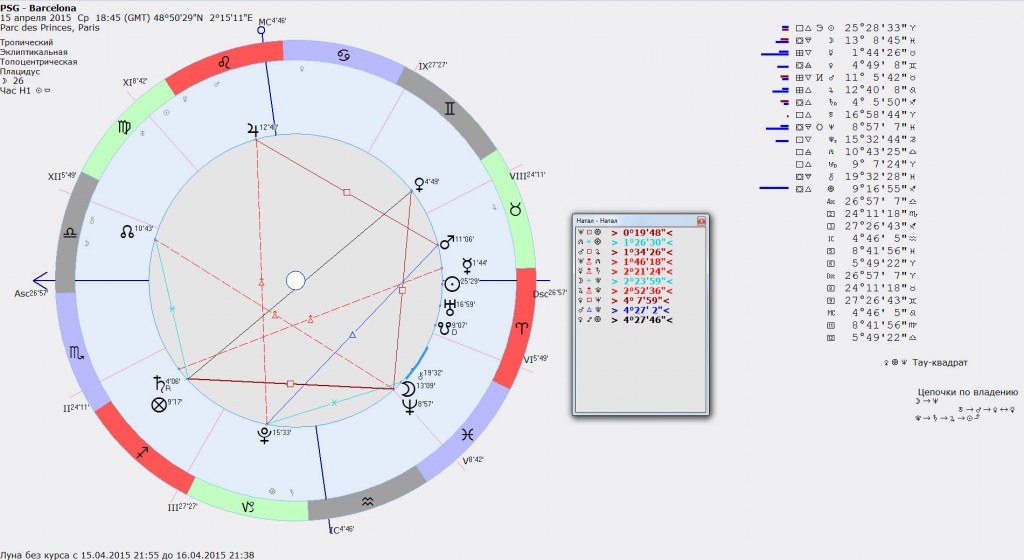This screenshot has height=560, width=1024.
Task: Select the Cancer sign on the zodiac ring
Action: point(344,55)
